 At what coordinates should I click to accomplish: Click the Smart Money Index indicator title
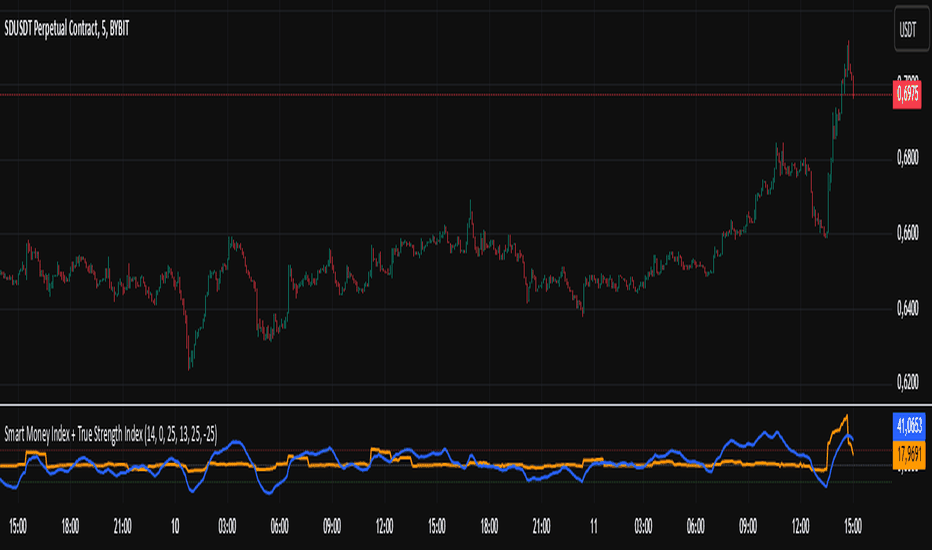(111, 434)
